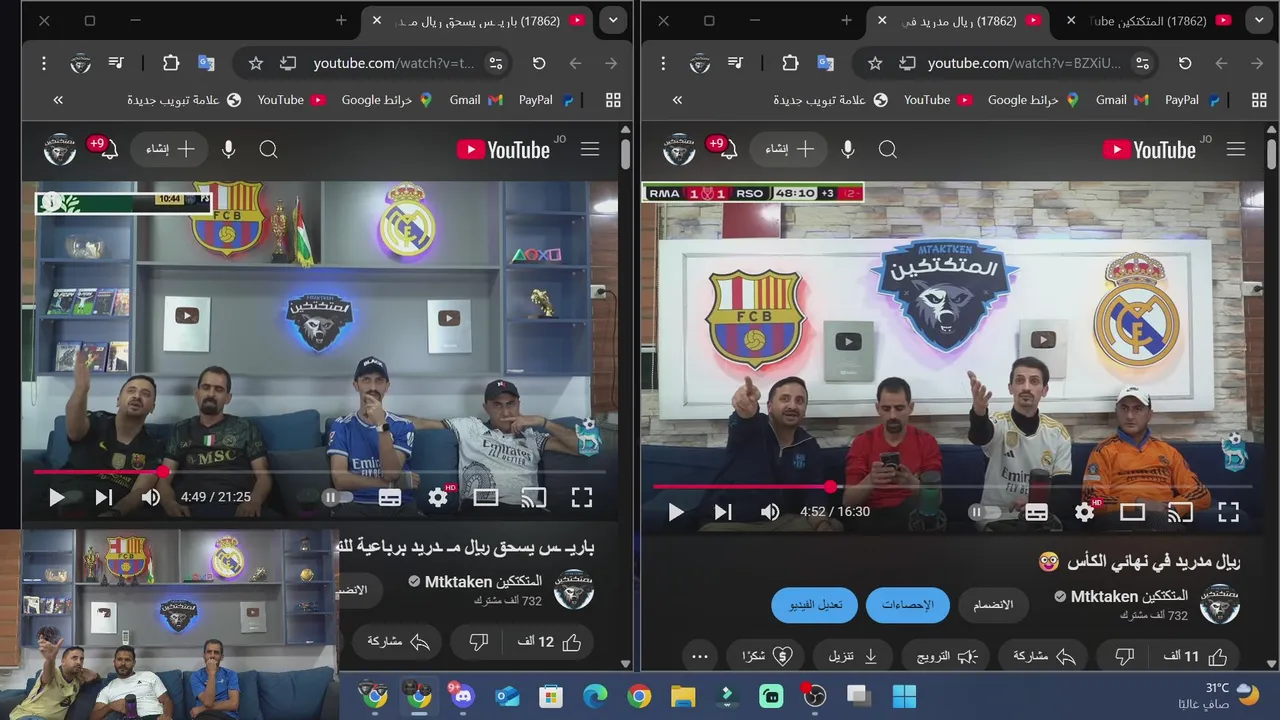
Task: Open the الإحصاءات analytics button
Action: point(908,605)
